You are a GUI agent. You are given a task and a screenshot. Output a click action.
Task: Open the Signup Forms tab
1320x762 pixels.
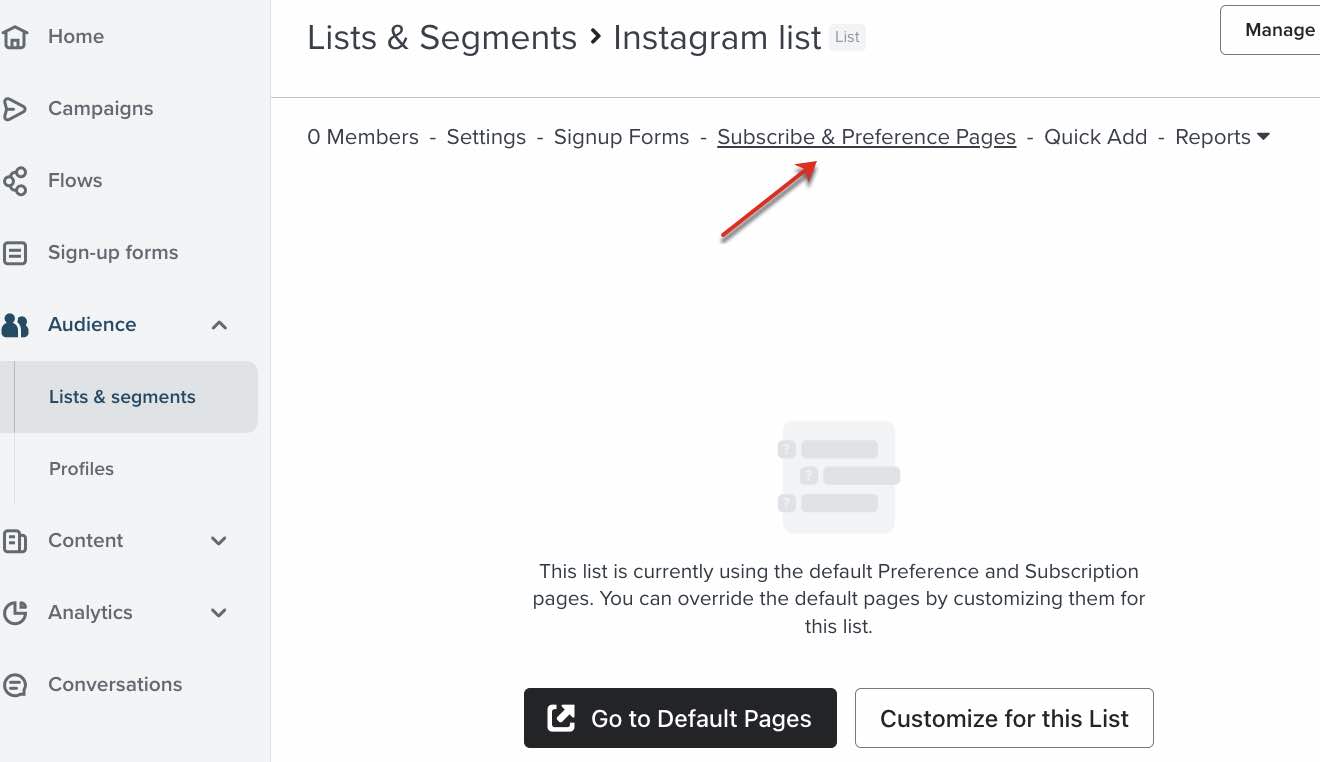[621, 137]
